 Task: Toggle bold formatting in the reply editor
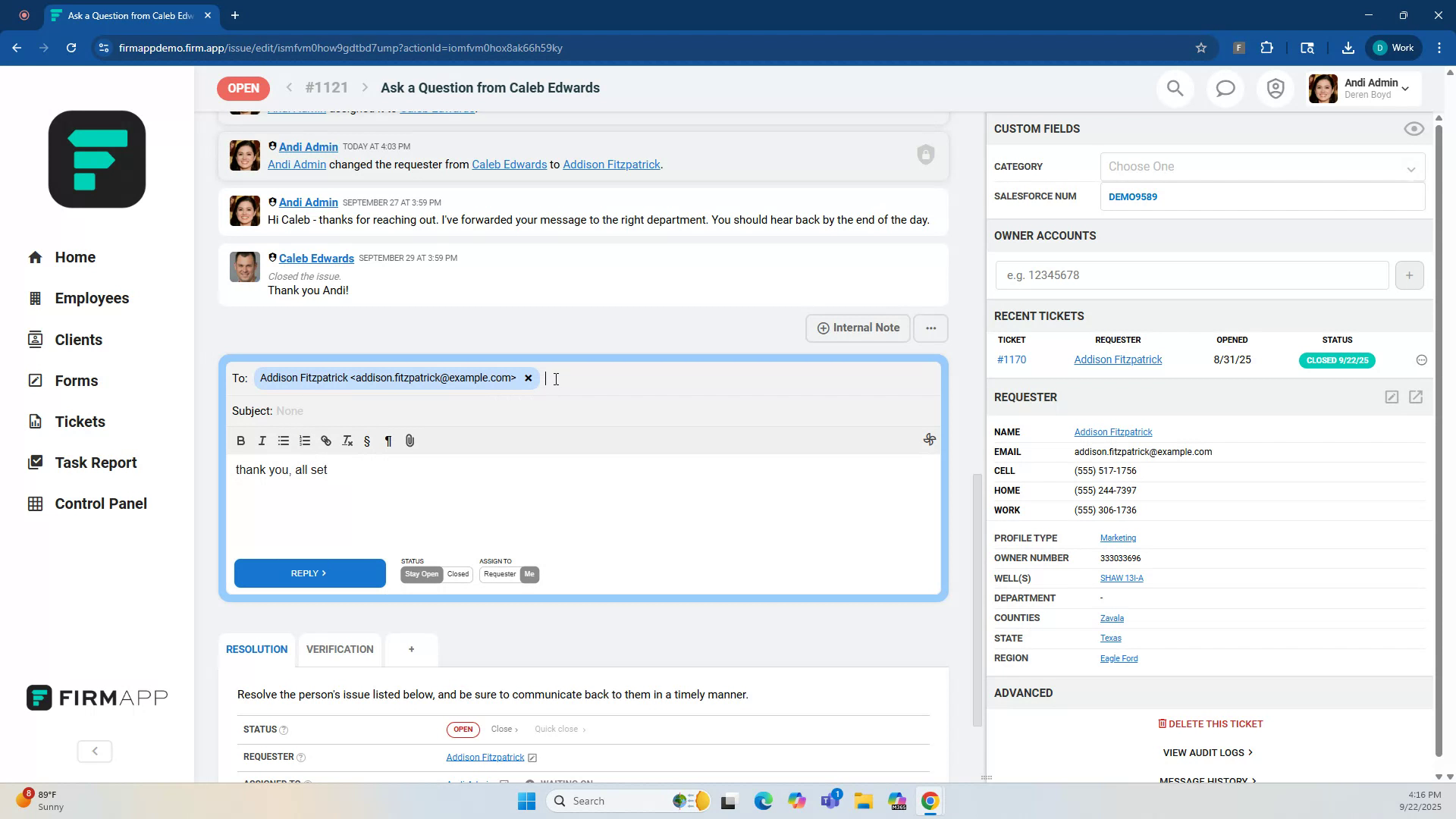tap(240, 441)
